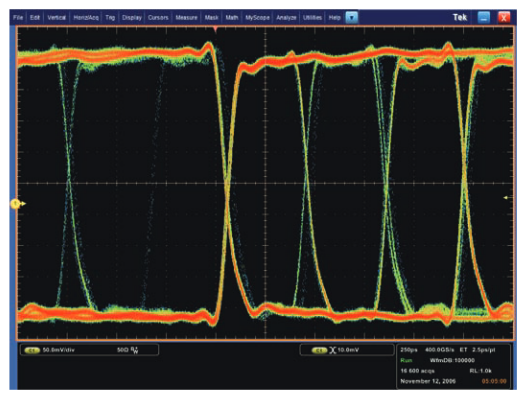Open the Math menu
This screenshot has height=396, width=522.
[x=232, y=17]
